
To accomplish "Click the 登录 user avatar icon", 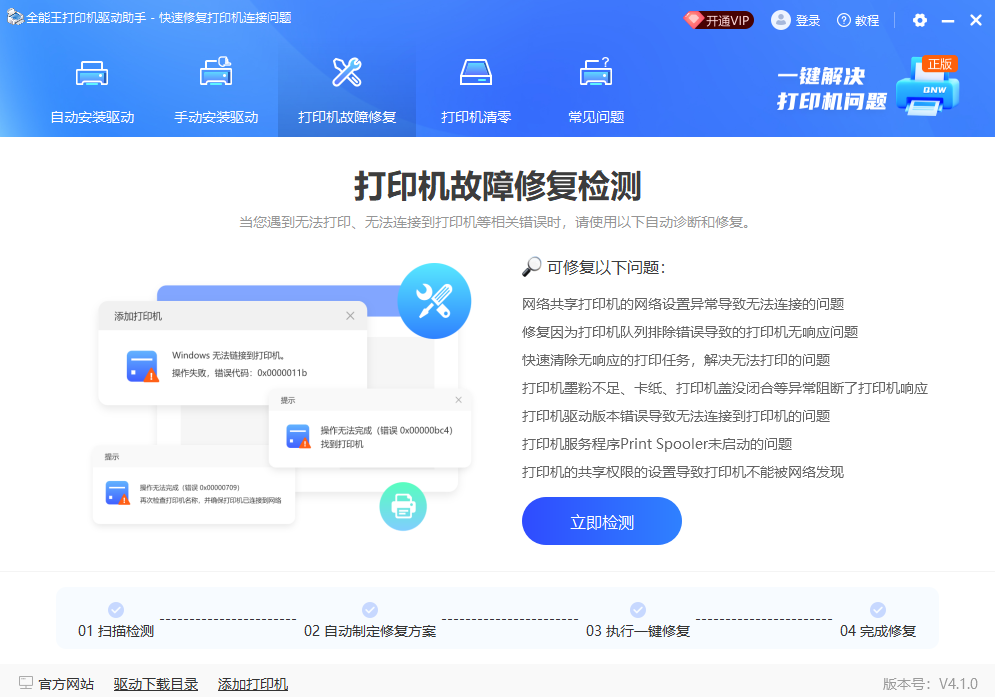I will (x=781, y=20).
